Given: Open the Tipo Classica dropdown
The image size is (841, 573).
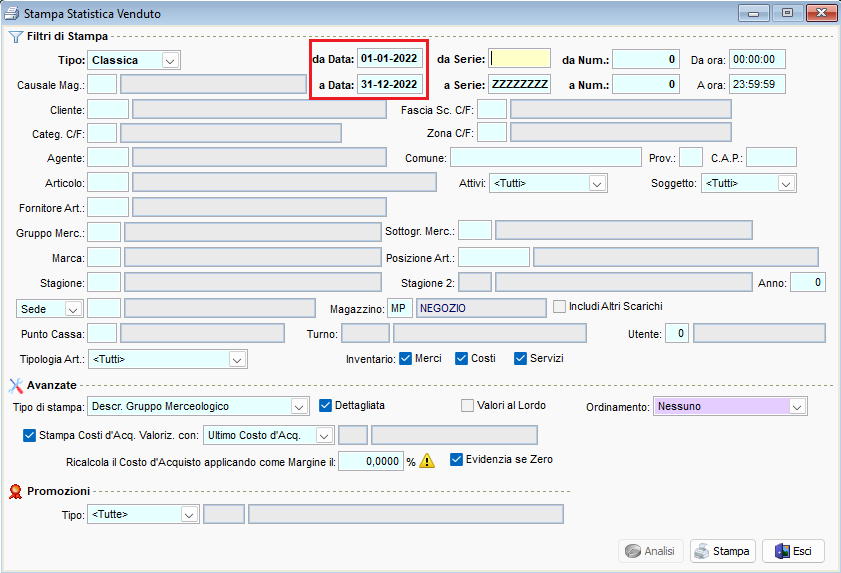Looking at the screenshot, I should (169, 60).
